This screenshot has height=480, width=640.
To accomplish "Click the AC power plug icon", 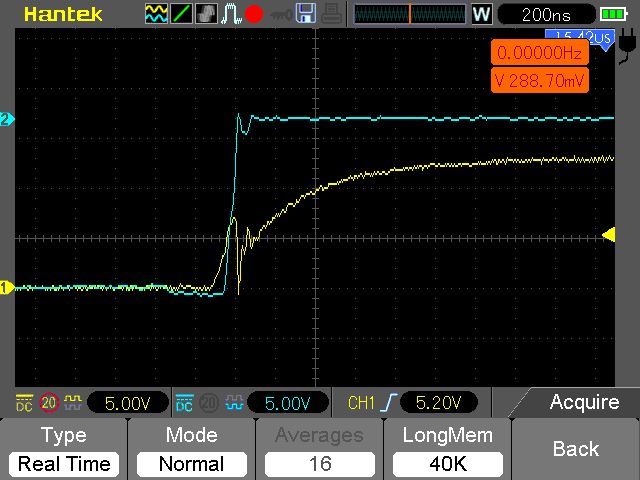I will point(626,46).
